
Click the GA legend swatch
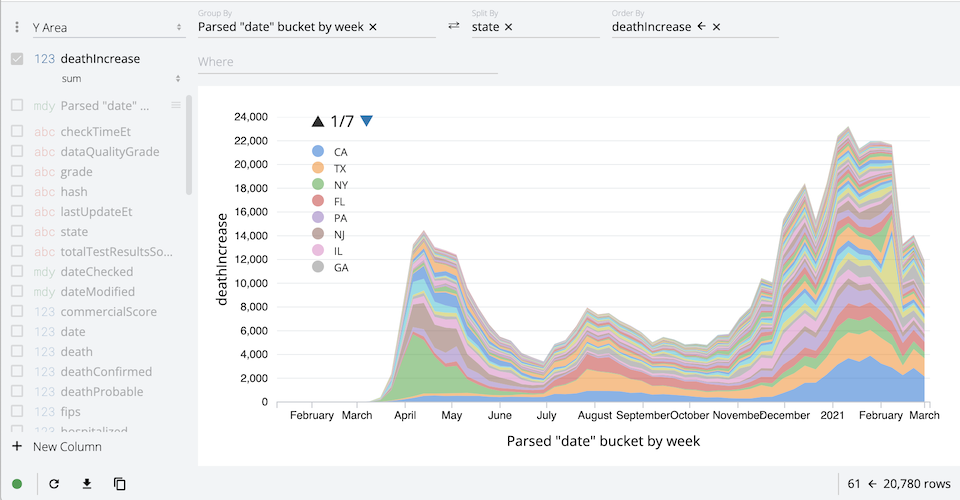318,267
